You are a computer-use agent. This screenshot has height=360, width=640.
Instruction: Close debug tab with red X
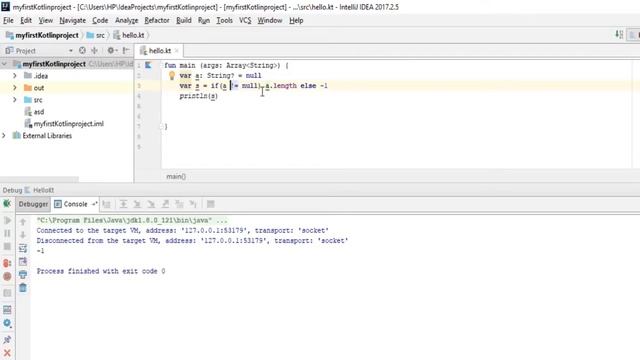coord(7,353)
